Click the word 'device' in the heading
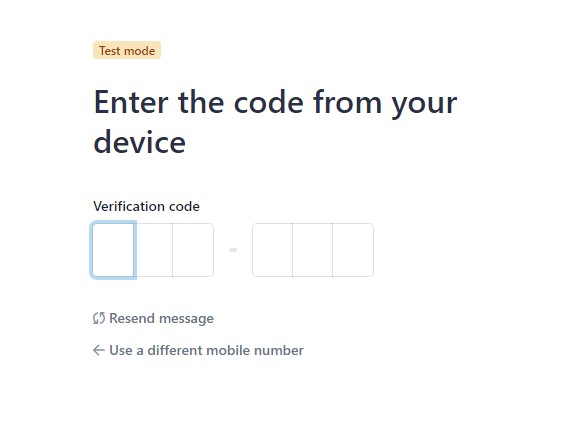 pyautogui.click(x=139, y=142)
